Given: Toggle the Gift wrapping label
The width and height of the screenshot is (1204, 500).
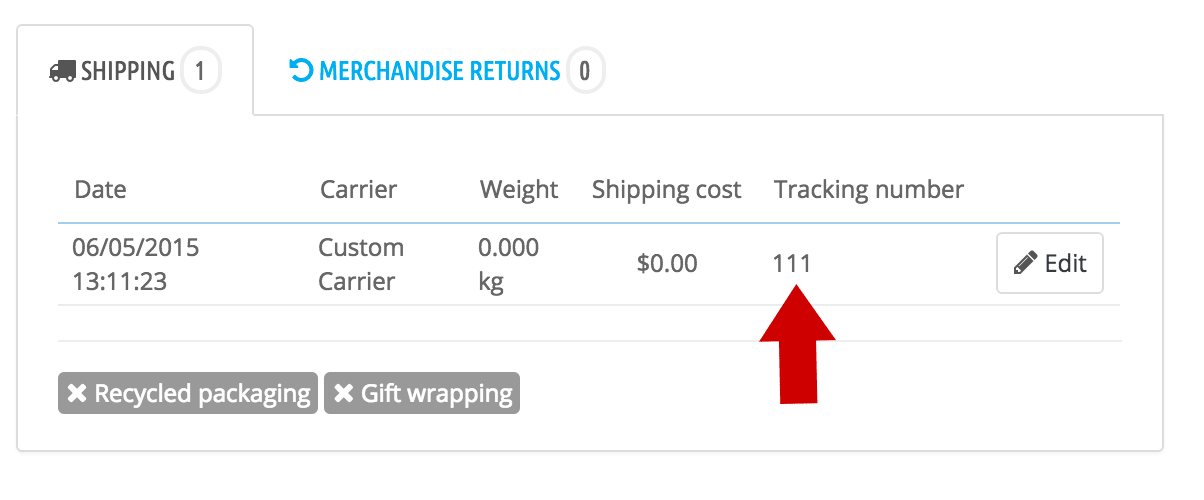Looking at the screenshot, I should pos(422,394).
